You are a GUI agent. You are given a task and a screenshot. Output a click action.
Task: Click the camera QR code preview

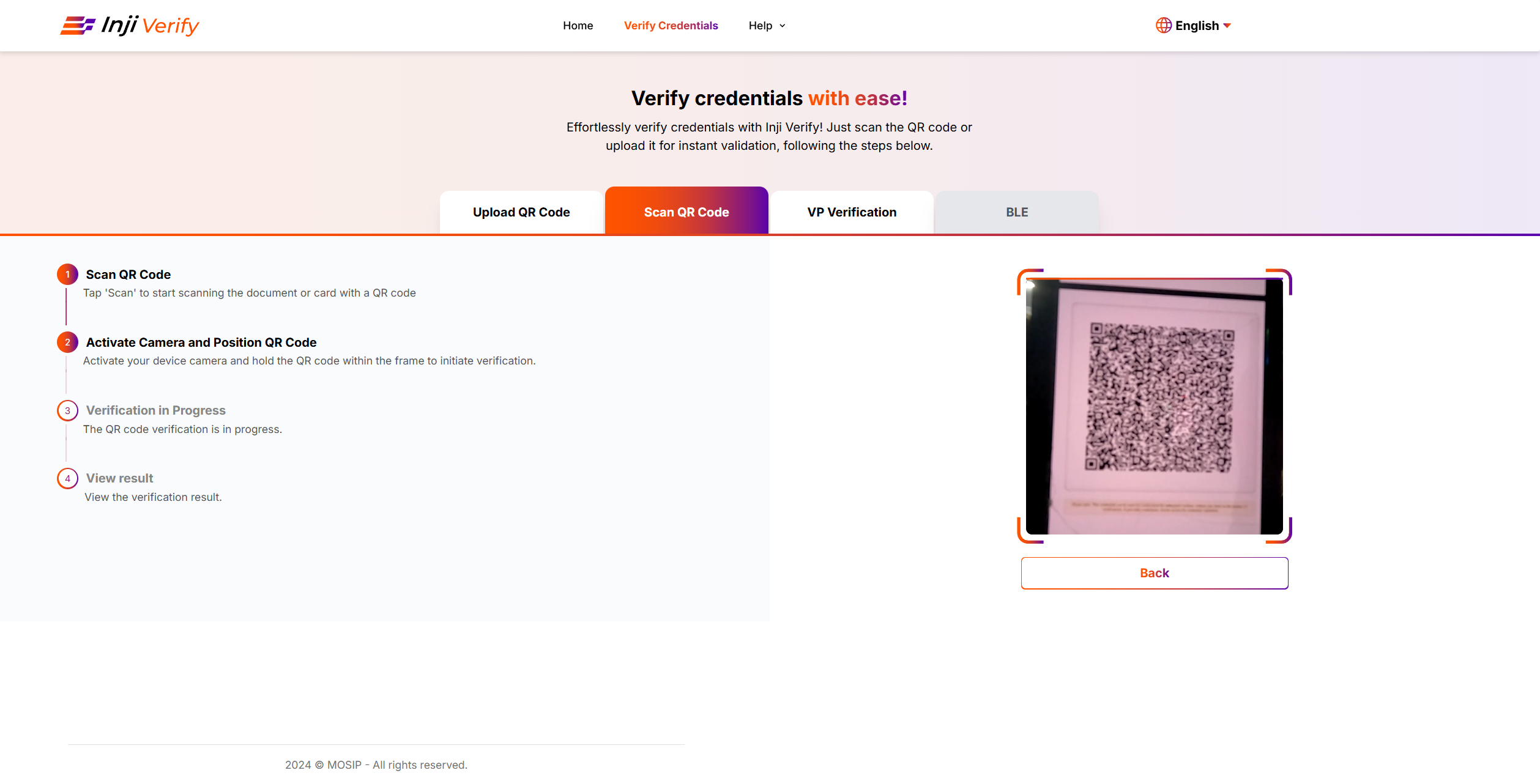pyautogui.click(x=1154, y=406)
